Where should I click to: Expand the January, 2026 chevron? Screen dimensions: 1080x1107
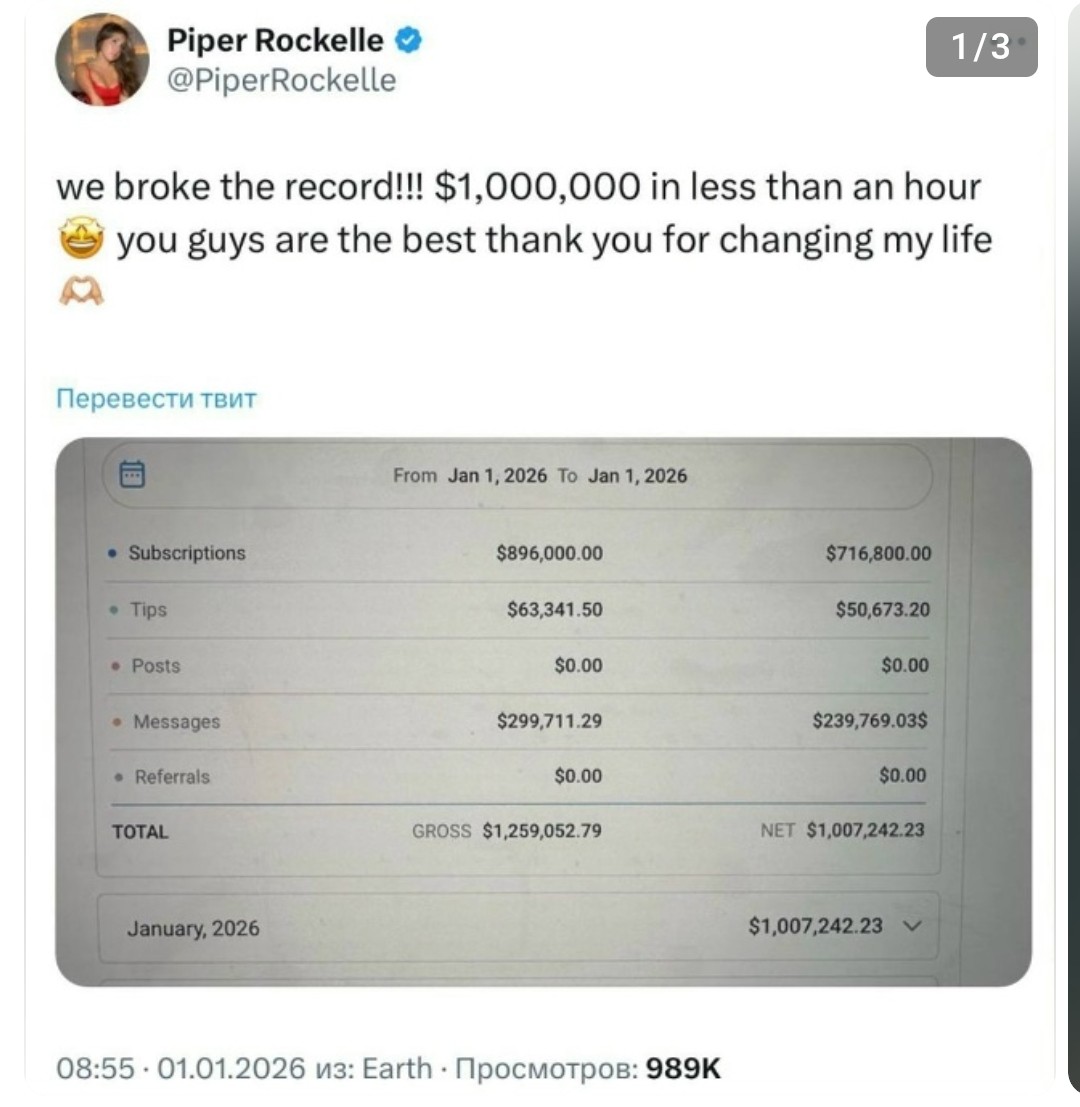click(908, 926)
